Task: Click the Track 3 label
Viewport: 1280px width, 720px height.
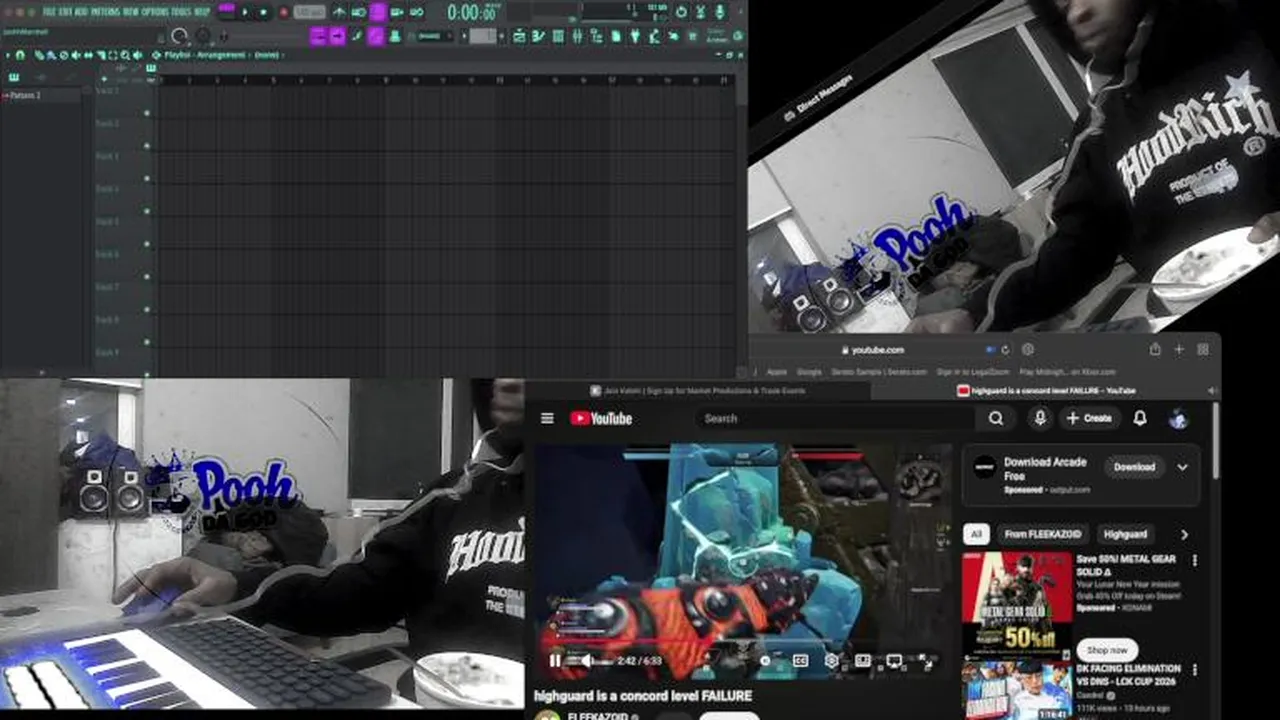Action: (x=107, y=156)
